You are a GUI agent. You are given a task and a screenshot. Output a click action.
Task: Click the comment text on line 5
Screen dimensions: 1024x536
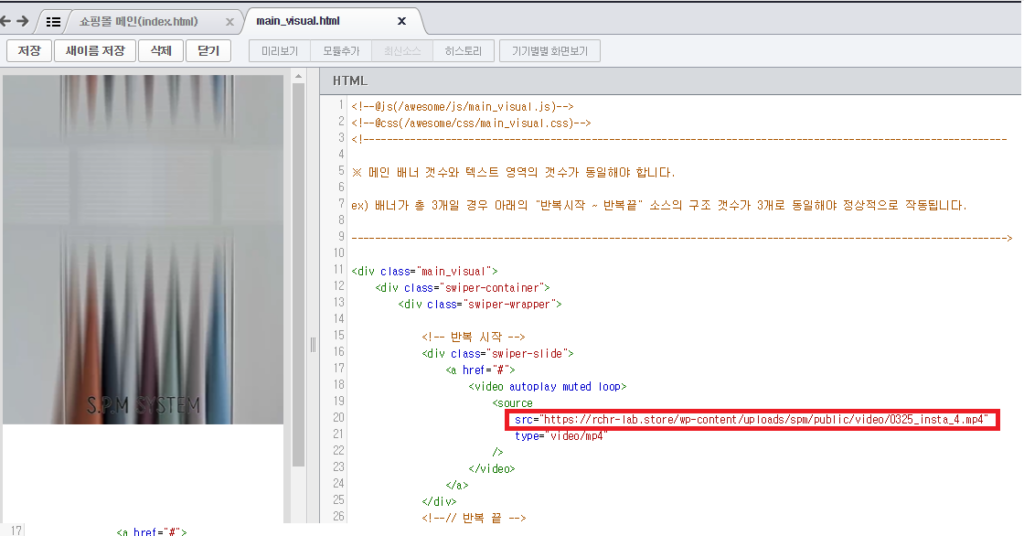click(513, 172)
